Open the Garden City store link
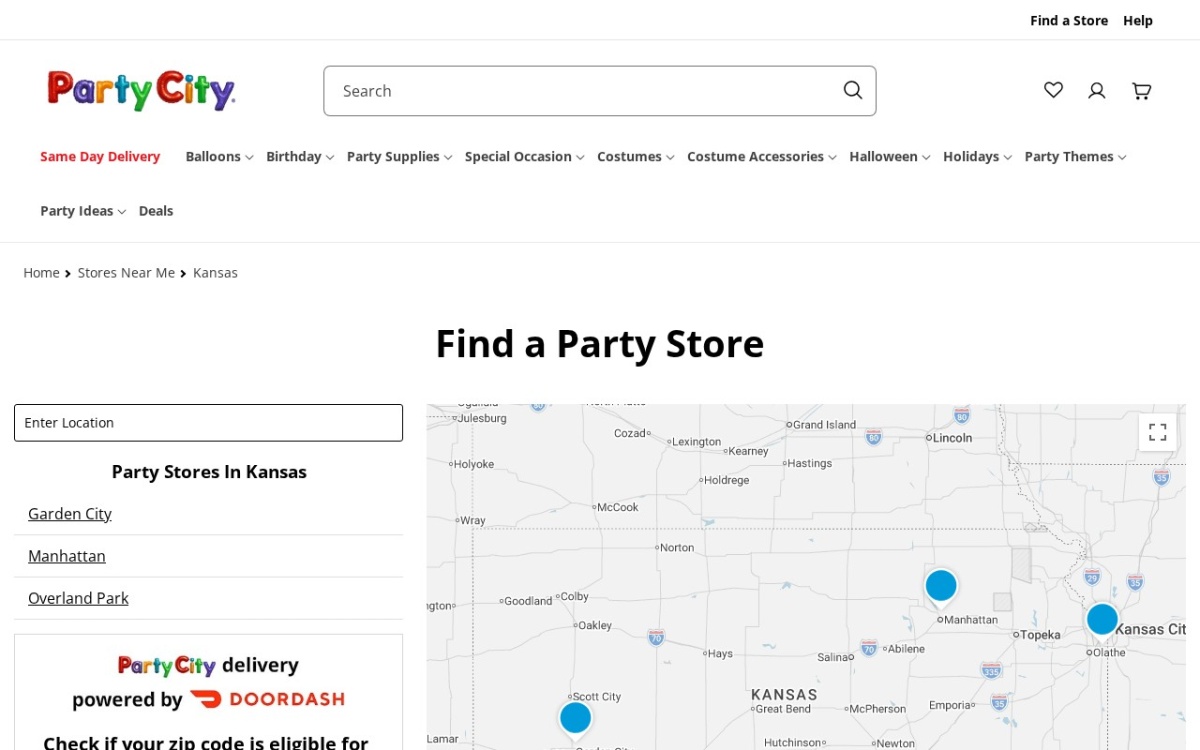The image size is (1200, 750). pyautogui.click(x=70, y=514)
